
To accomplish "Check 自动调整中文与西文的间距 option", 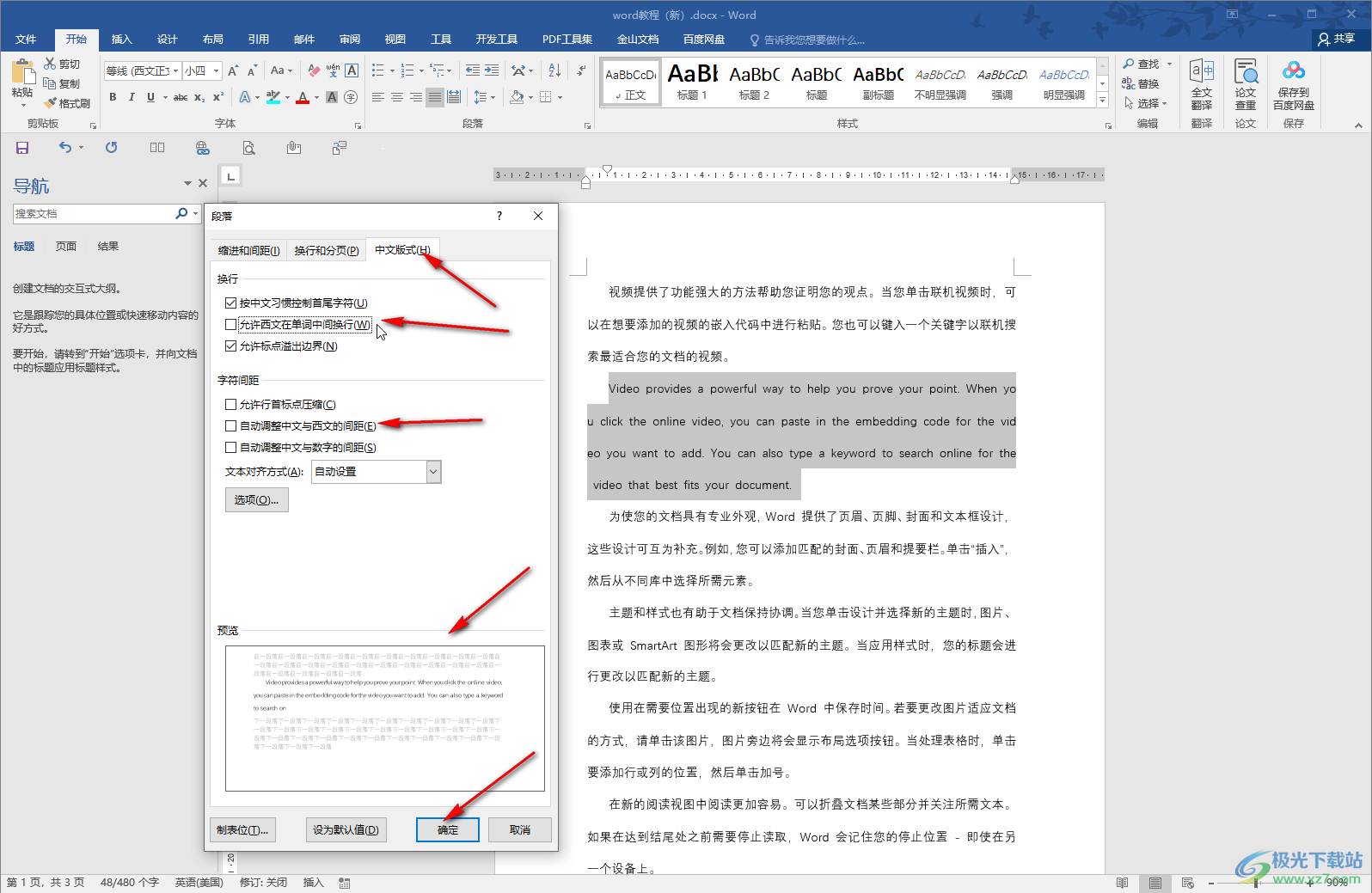I will coord(230,425).
